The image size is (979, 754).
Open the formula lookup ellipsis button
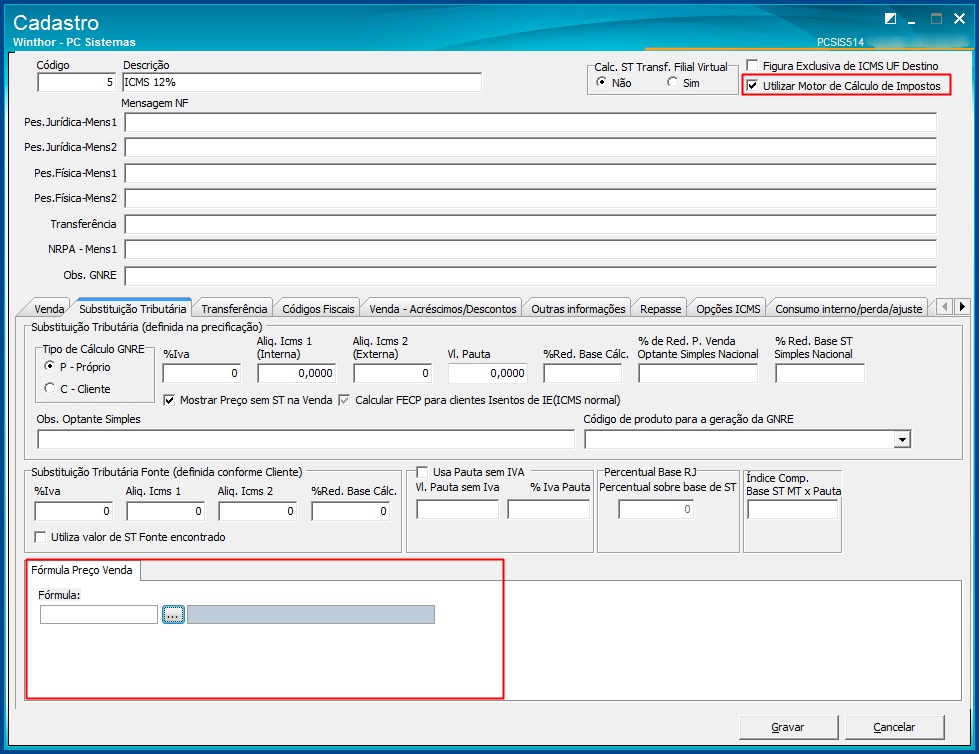pos(173,615)
